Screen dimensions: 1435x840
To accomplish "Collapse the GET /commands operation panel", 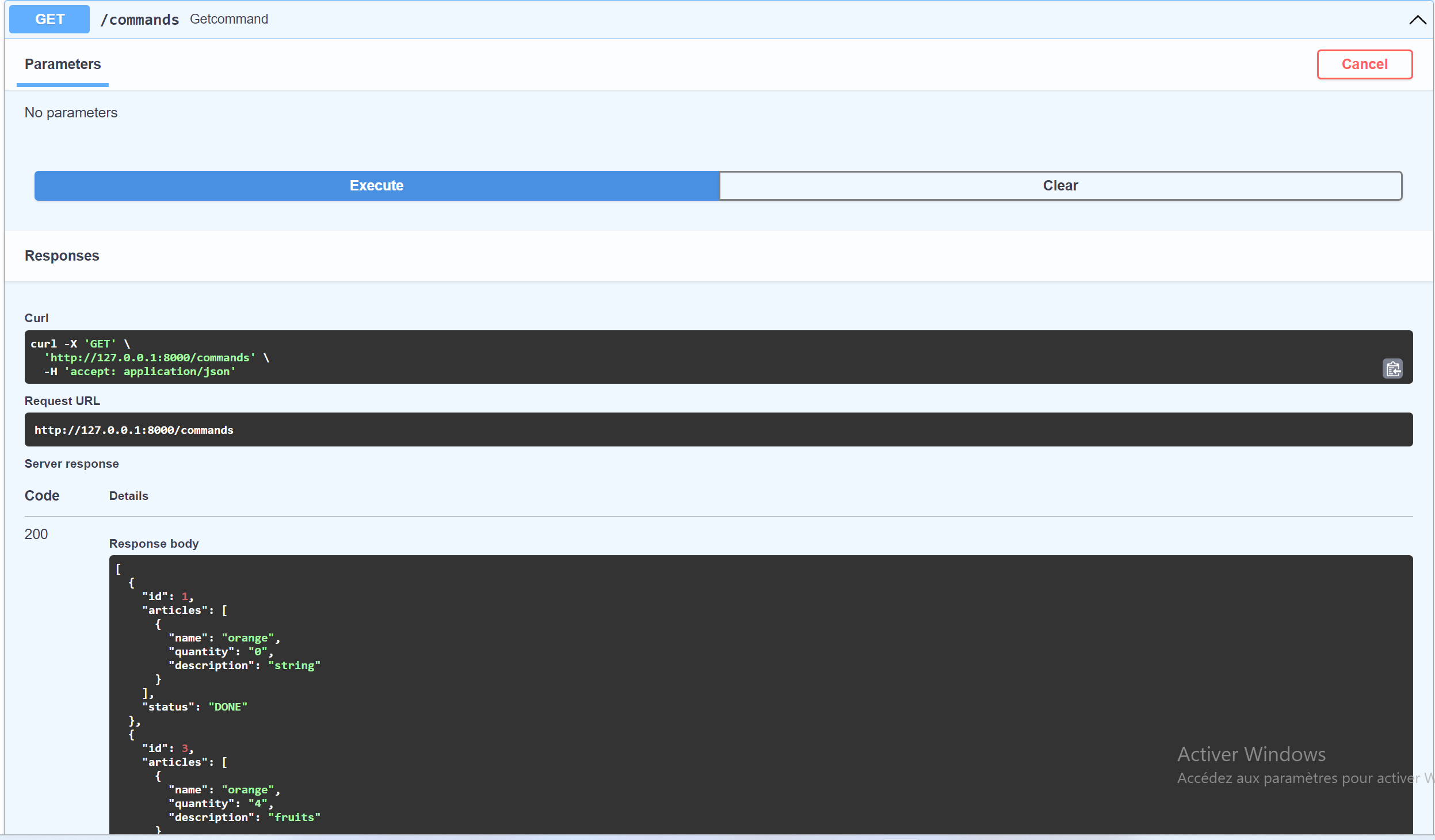I will coord(1418,19).
